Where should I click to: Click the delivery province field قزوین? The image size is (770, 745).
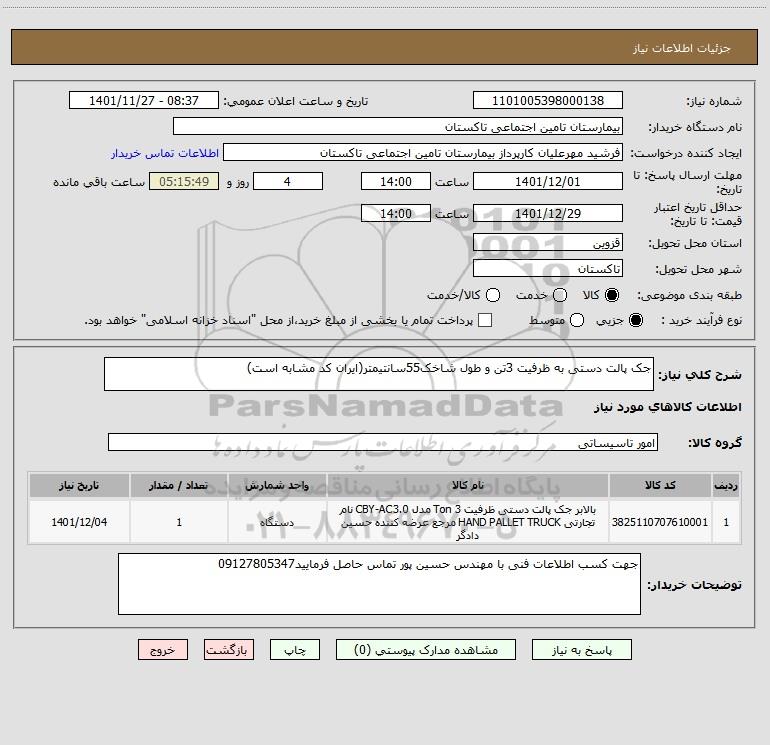[x=548, y=242]
